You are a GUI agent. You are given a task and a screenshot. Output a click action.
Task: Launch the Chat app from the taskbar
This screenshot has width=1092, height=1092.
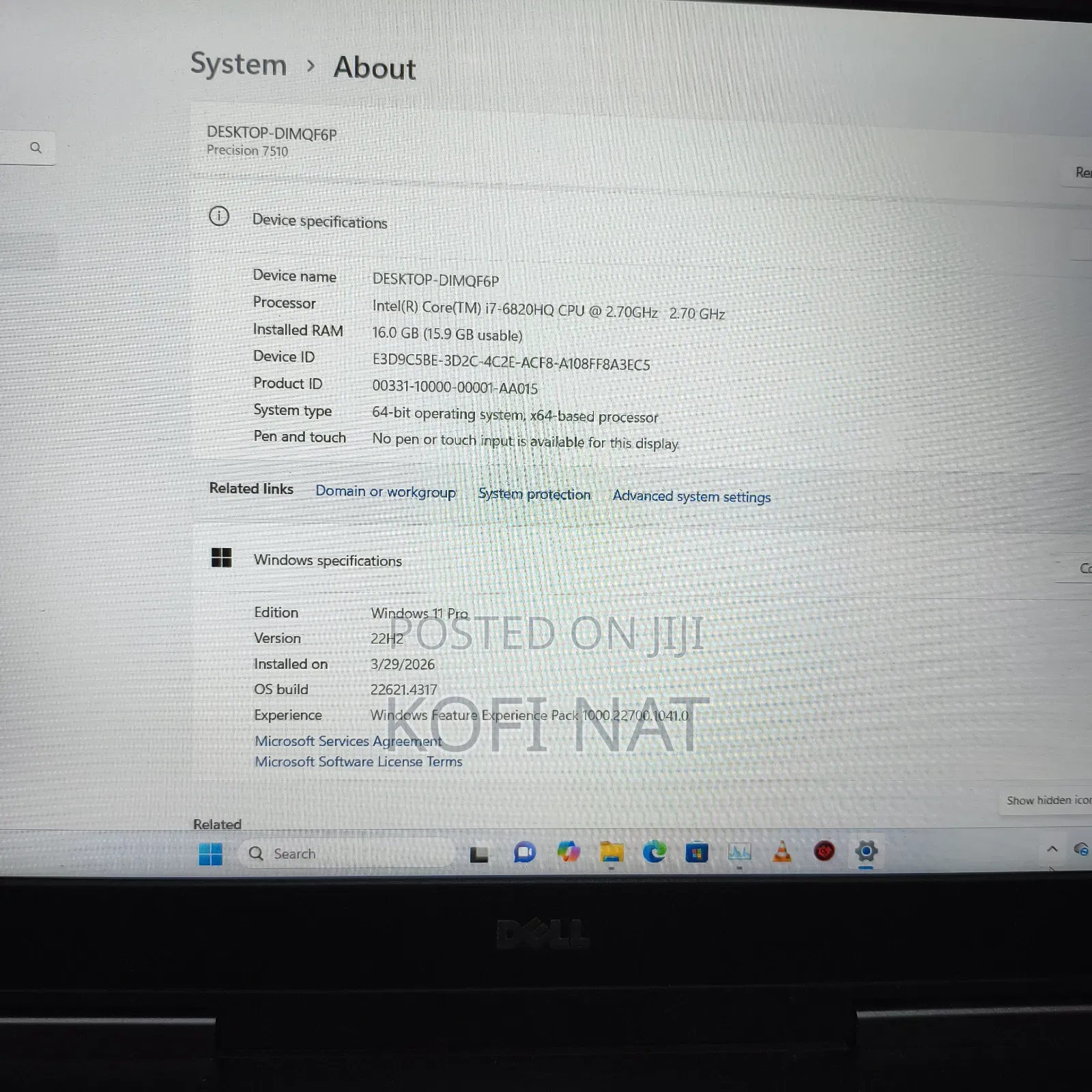(x=524, y=852)
